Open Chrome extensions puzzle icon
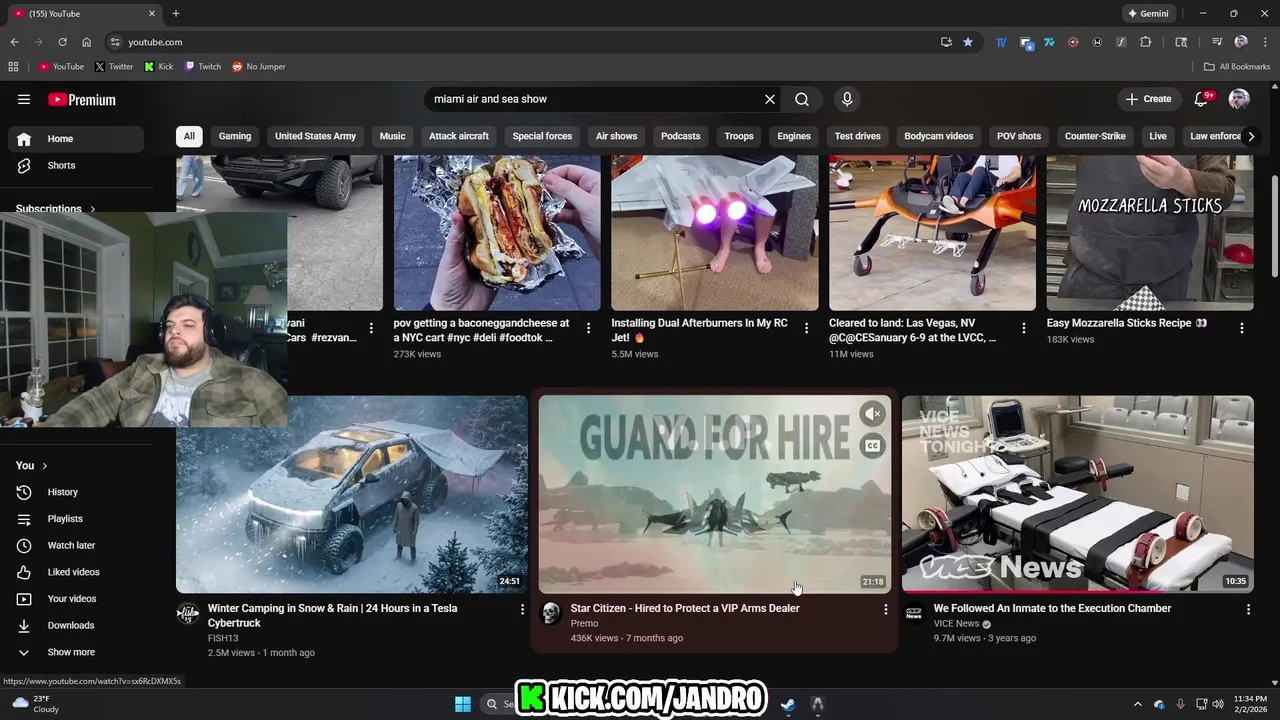The image size is (1280, 720). click(1146, 42)
